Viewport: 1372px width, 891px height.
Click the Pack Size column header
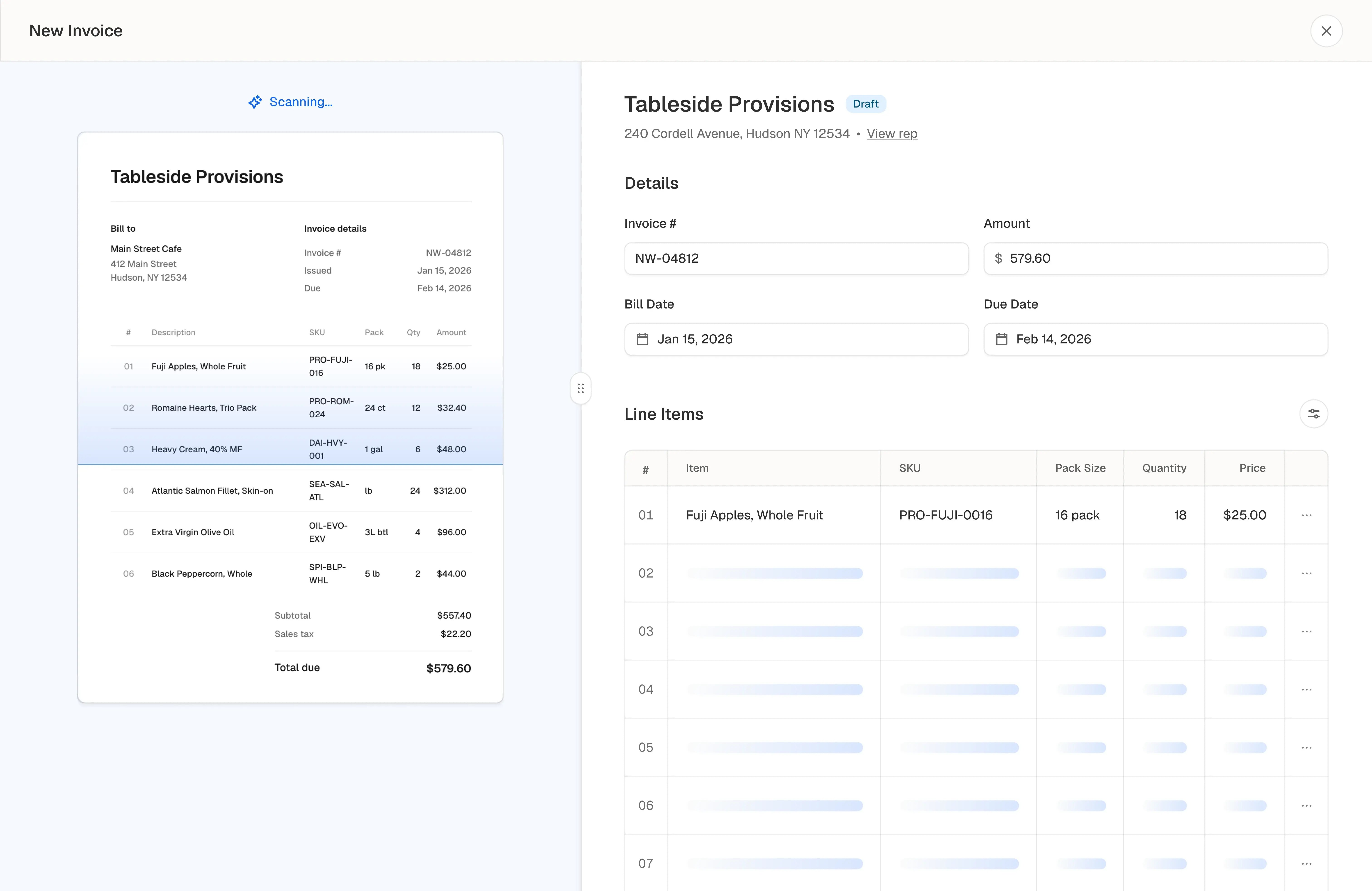[x=1080, y=468]
